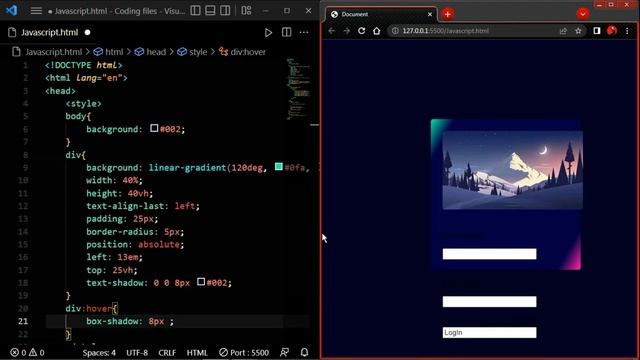Click the code minimap
The height and width of the screenshot is (360, 640).
tap(298, 88)
